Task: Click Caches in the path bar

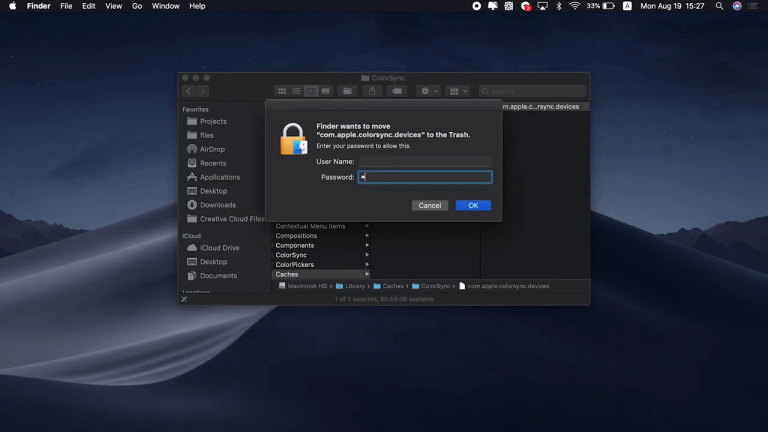Action: [x=388, y=286]
